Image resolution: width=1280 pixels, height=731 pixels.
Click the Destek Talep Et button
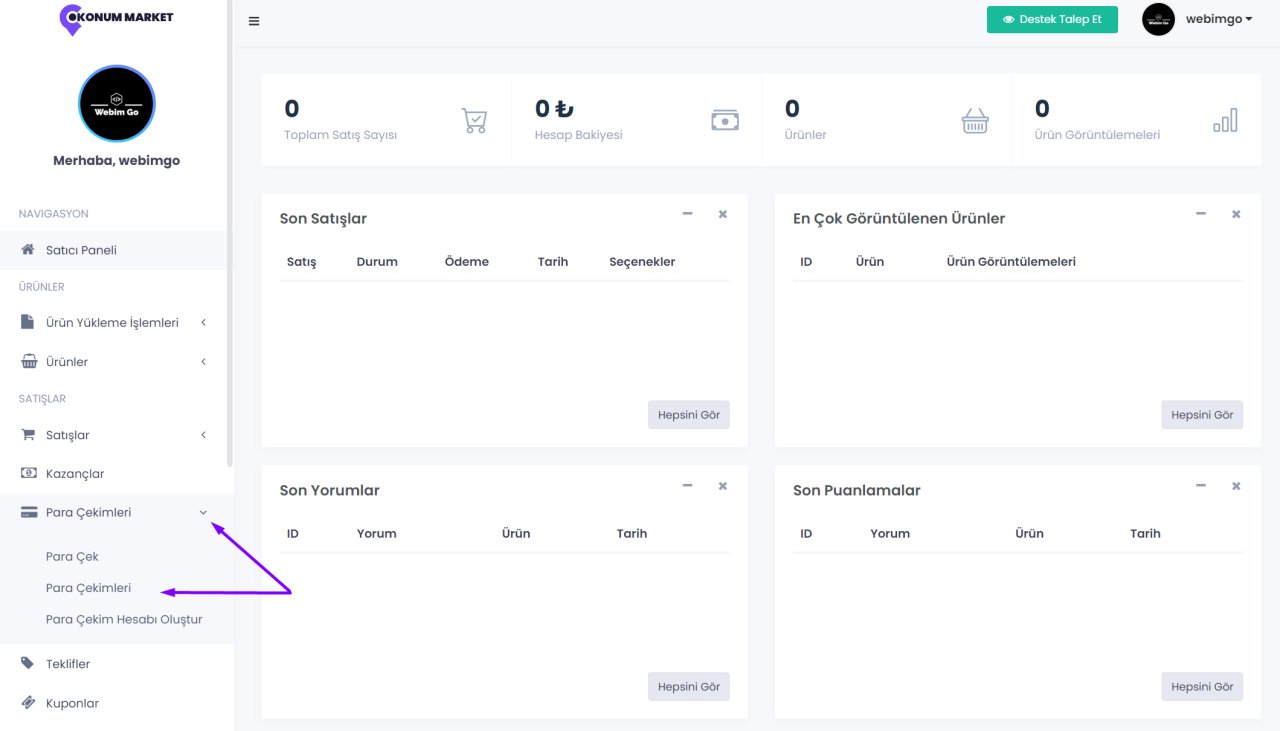point(1052,19)
